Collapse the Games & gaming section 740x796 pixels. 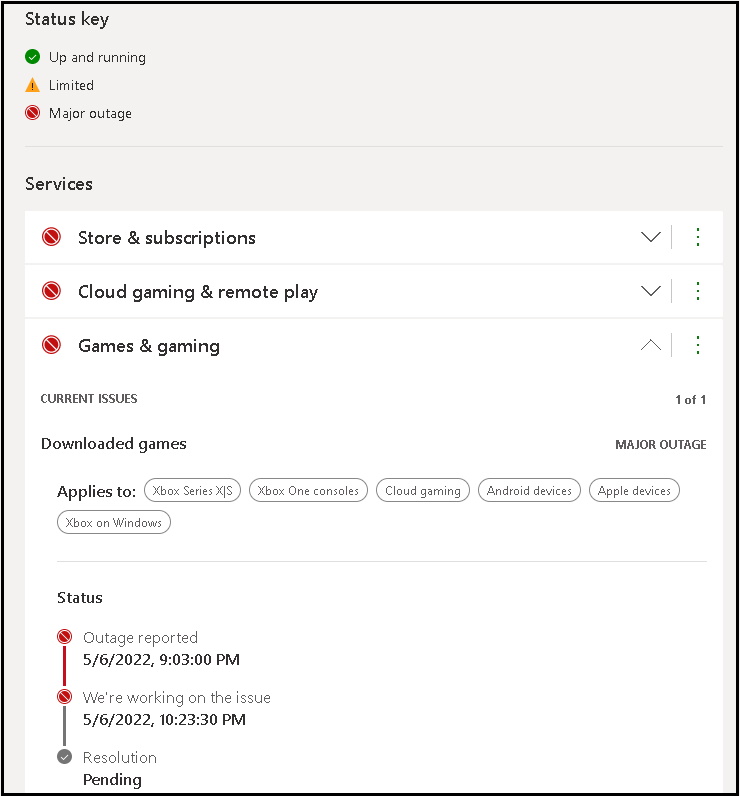[x=651, y=345]
